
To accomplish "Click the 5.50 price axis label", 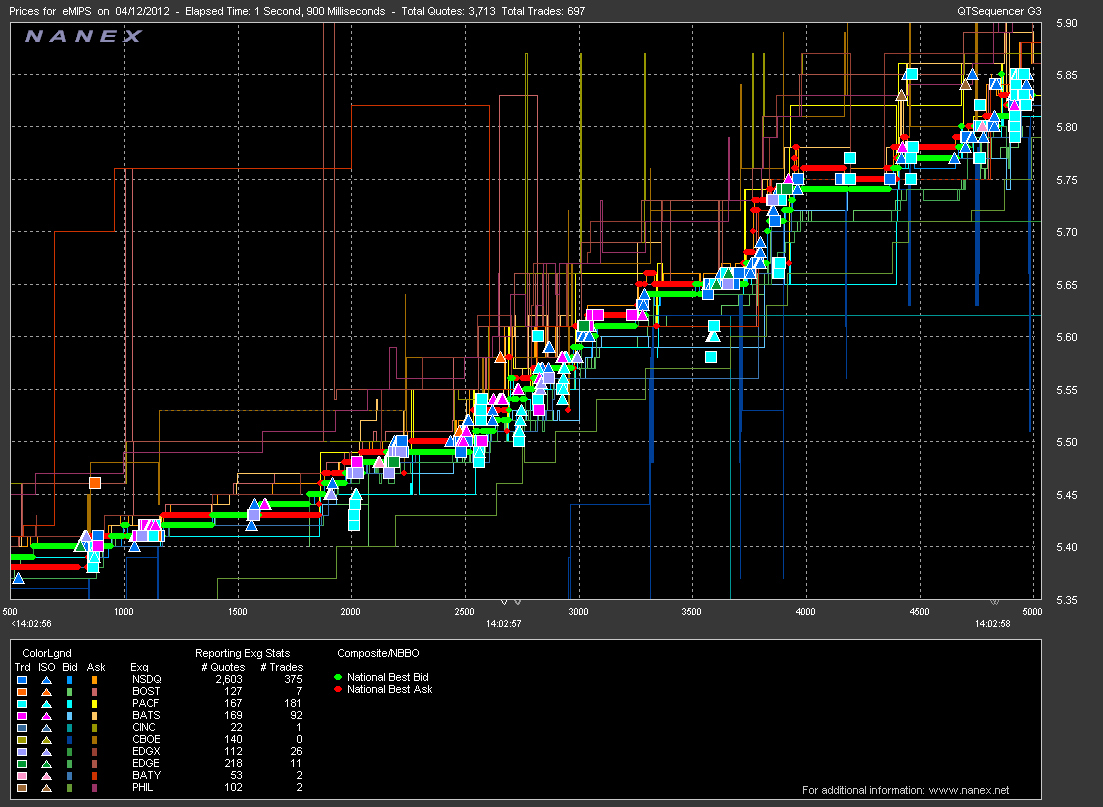I will [1067, 442].
